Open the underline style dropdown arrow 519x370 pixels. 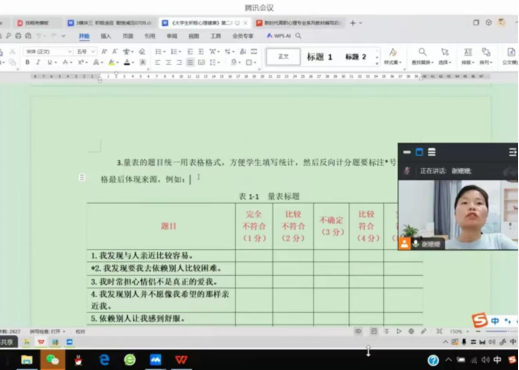pyautogui.click(x=55, y=62)
